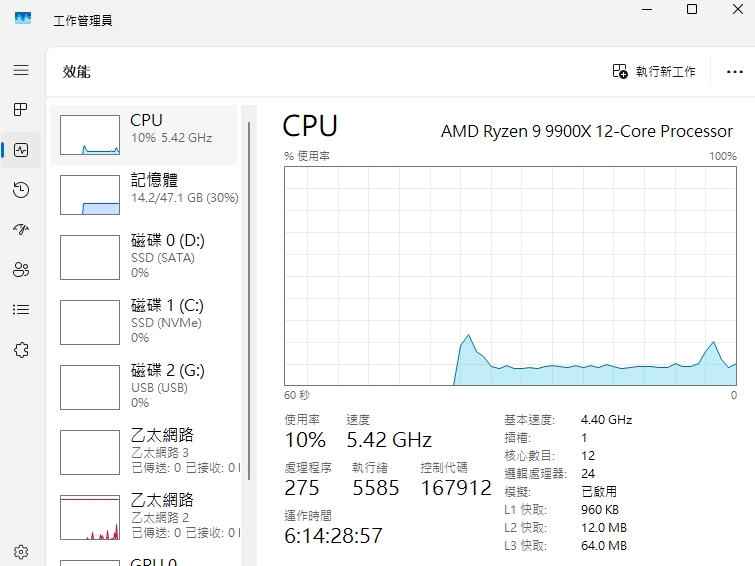Image resolution: width=755 pixels, height=566 pixels.
Task: Select the 記憶體 (Memory) performance item
Action: pyautogui.click(x=144, y=193)
